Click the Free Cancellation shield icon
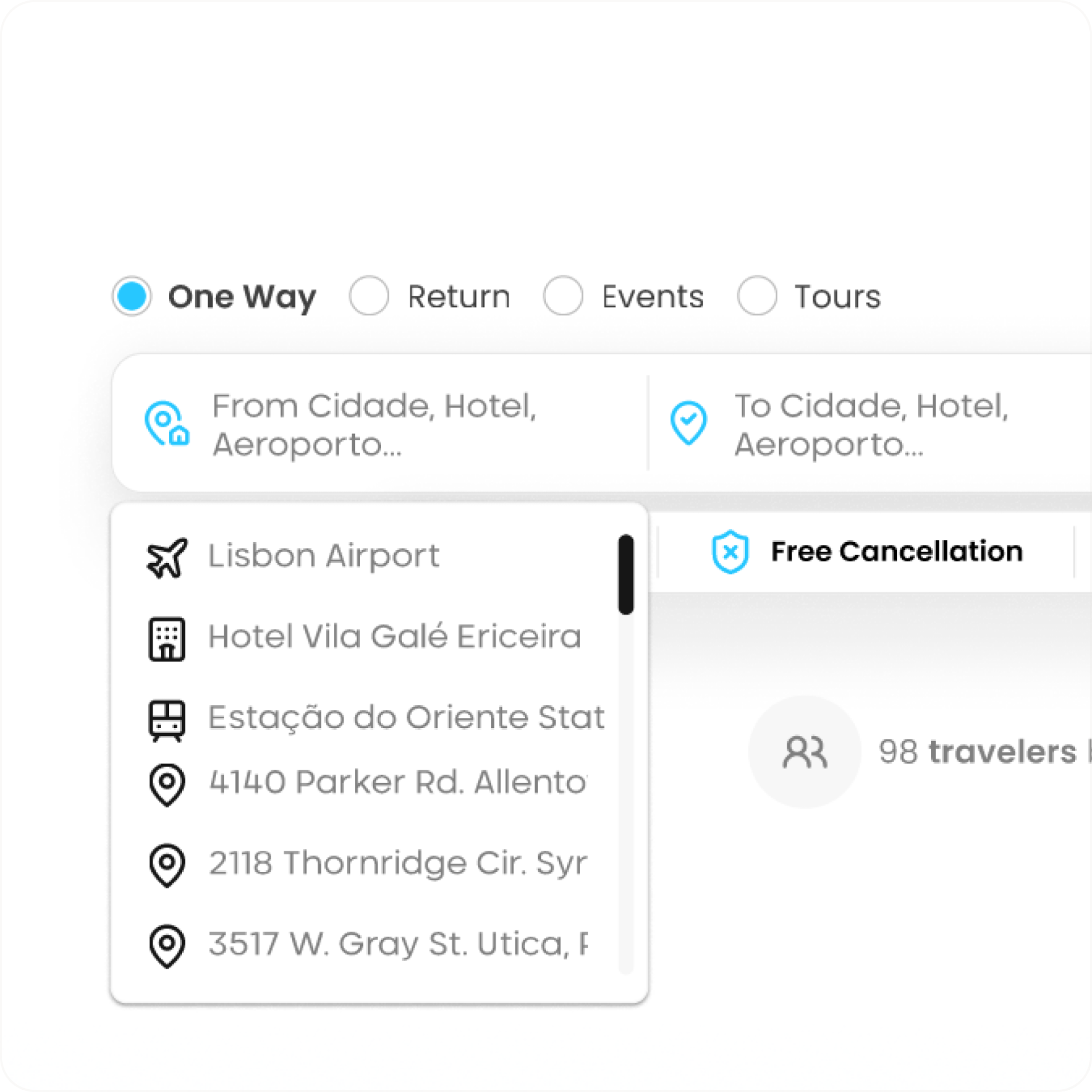Viewport: 1092px width, 1092px height. (730, 552)
